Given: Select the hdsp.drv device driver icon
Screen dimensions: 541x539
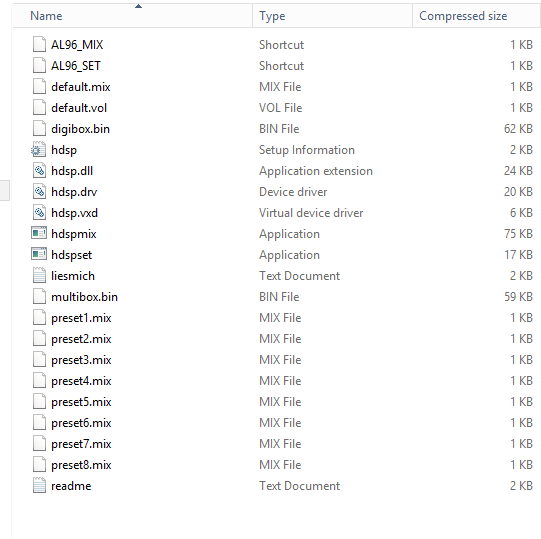Looking at the screenshot, I should pyautogui.click(x=39, y=192).
